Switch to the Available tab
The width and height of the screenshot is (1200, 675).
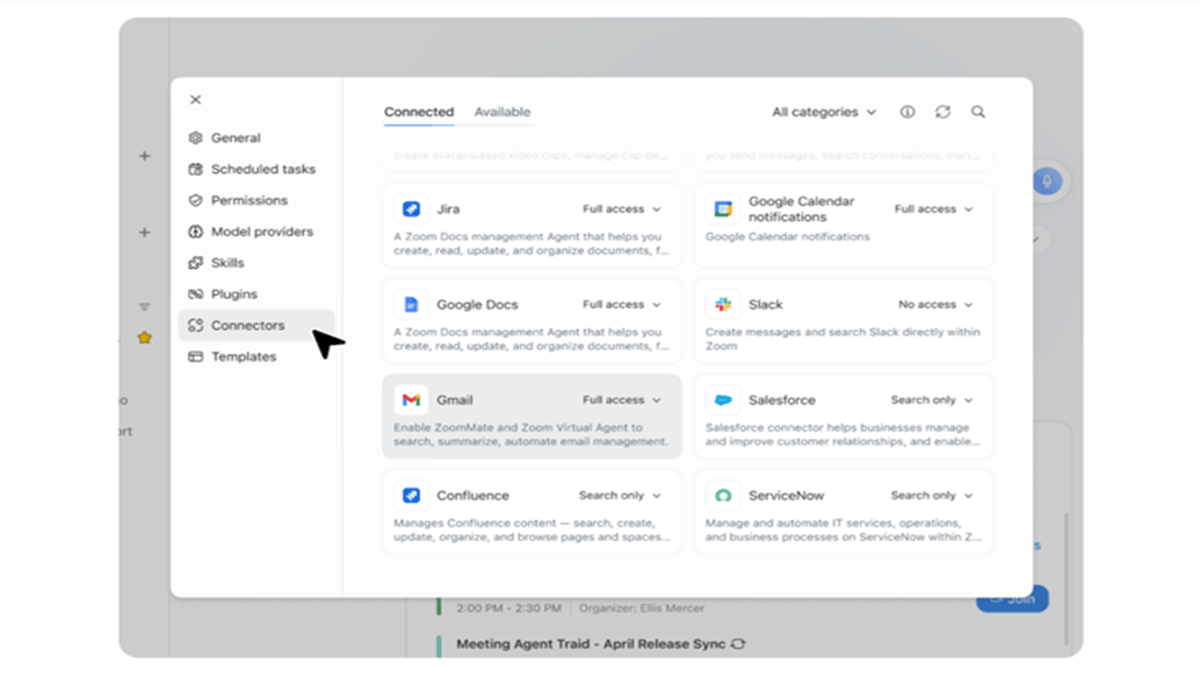[502, 112]
